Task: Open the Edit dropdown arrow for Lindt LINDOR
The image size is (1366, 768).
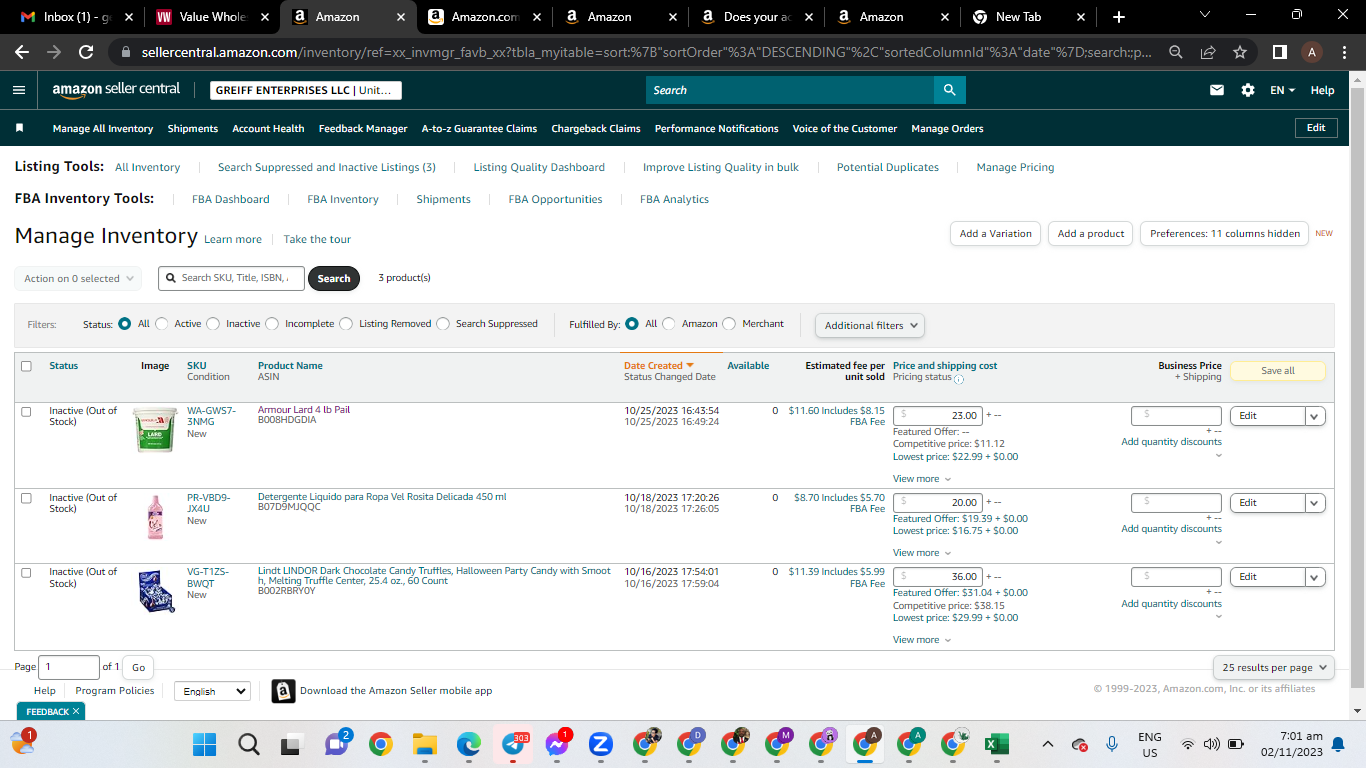Action: point(1315,577)
